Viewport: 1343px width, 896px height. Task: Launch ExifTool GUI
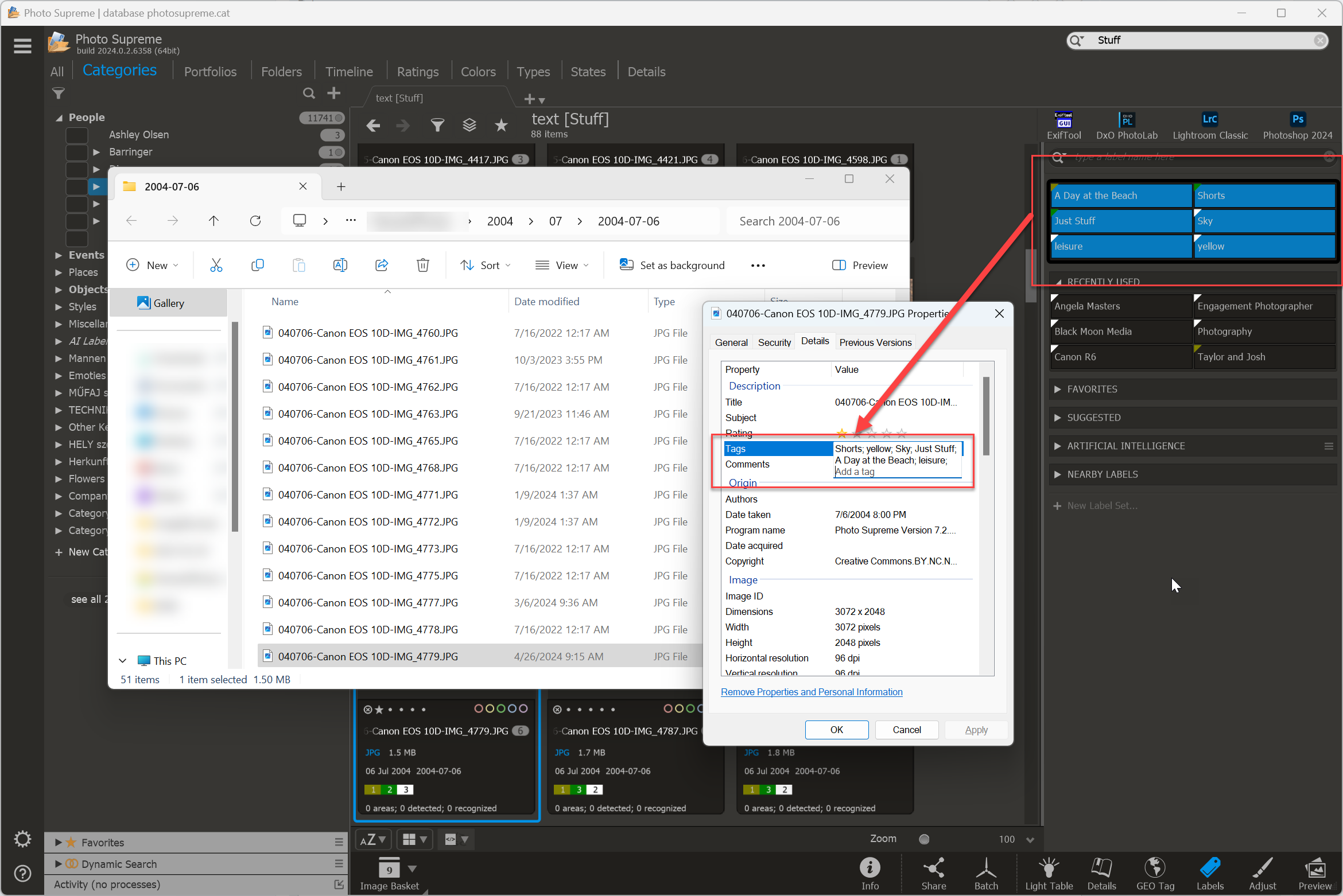pyautogui.click(x=1063, y=126)
